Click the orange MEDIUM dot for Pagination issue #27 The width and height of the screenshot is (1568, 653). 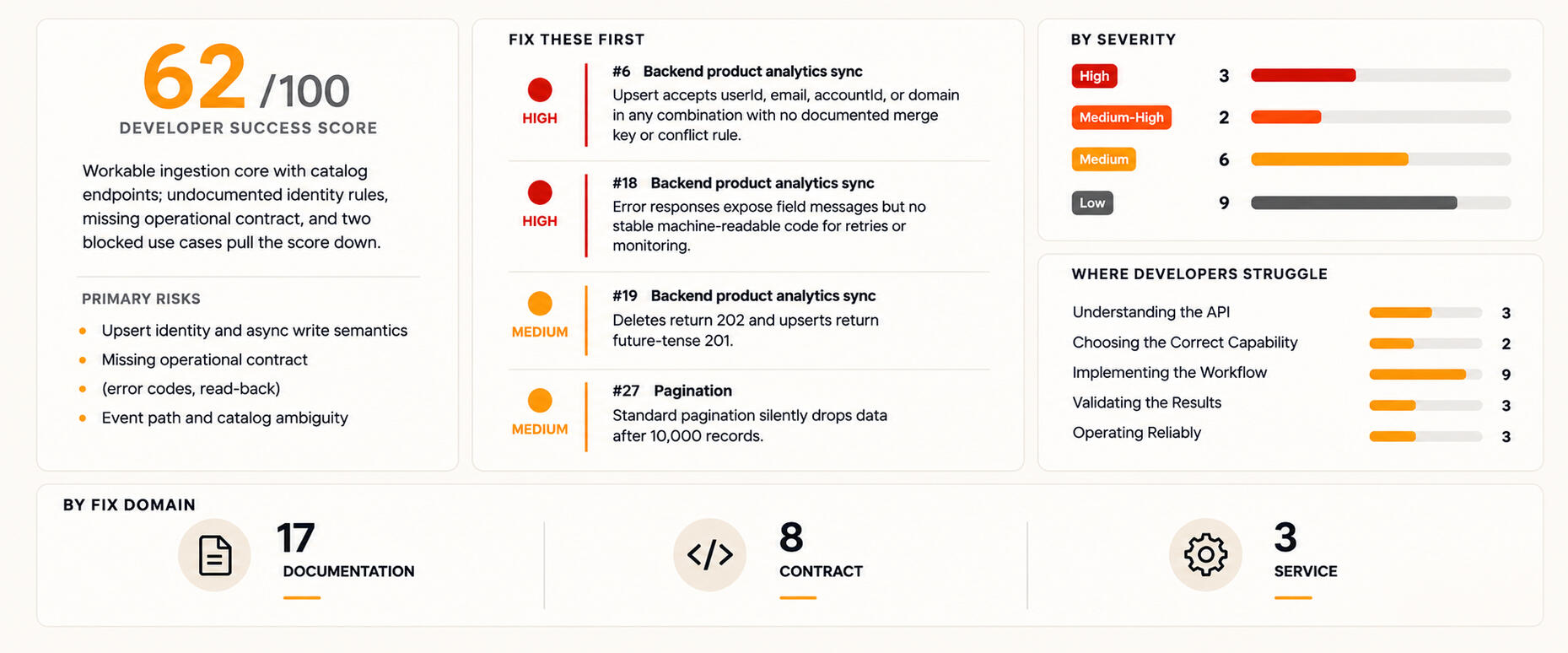pyautogui.click(x=540, y=401)
